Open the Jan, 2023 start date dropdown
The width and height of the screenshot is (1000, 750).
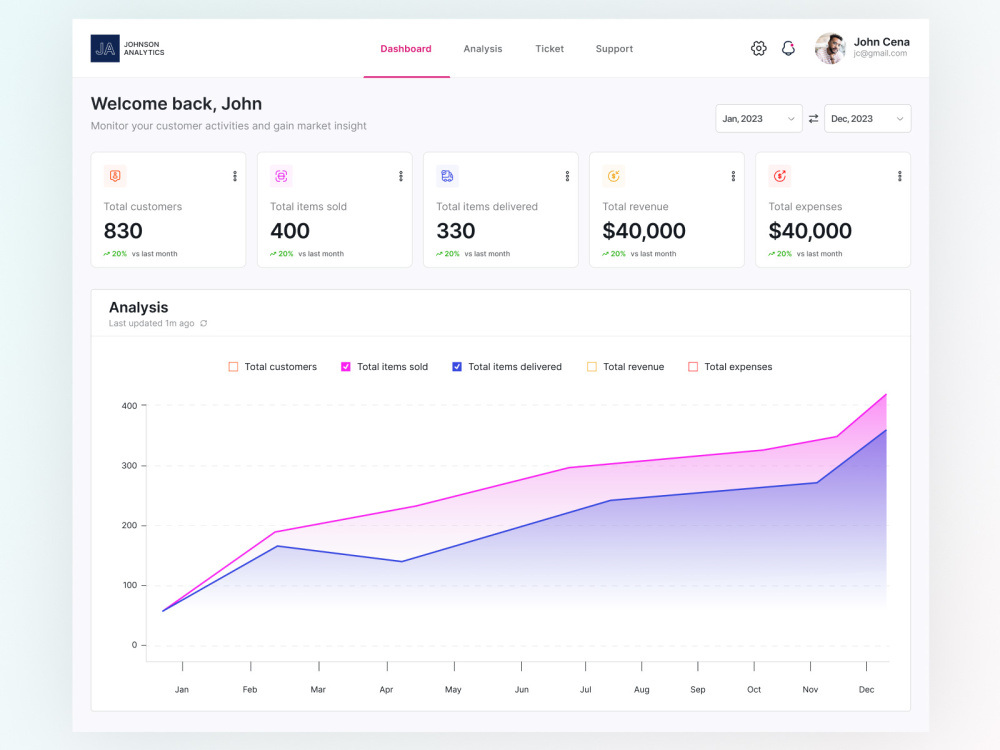759,119
